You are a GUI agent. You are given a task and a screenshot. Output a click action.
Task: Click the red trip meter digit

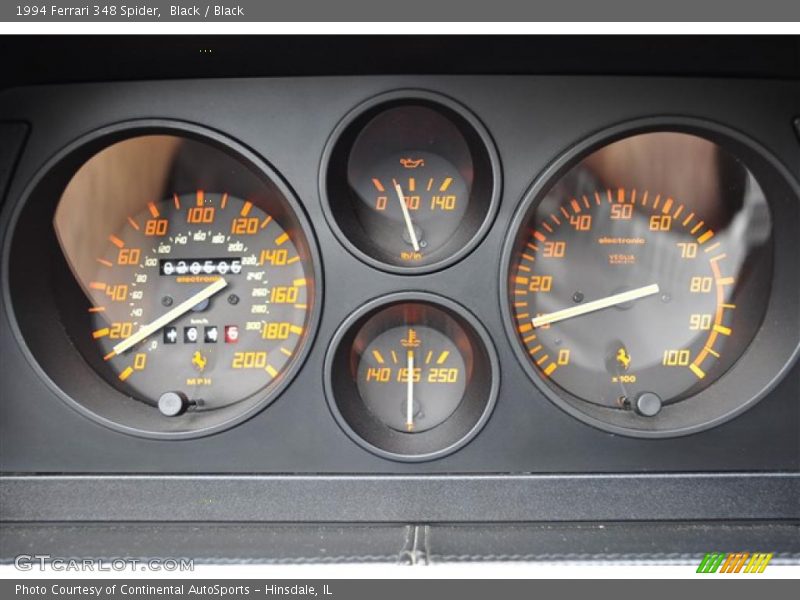click(x=231, y=334)
